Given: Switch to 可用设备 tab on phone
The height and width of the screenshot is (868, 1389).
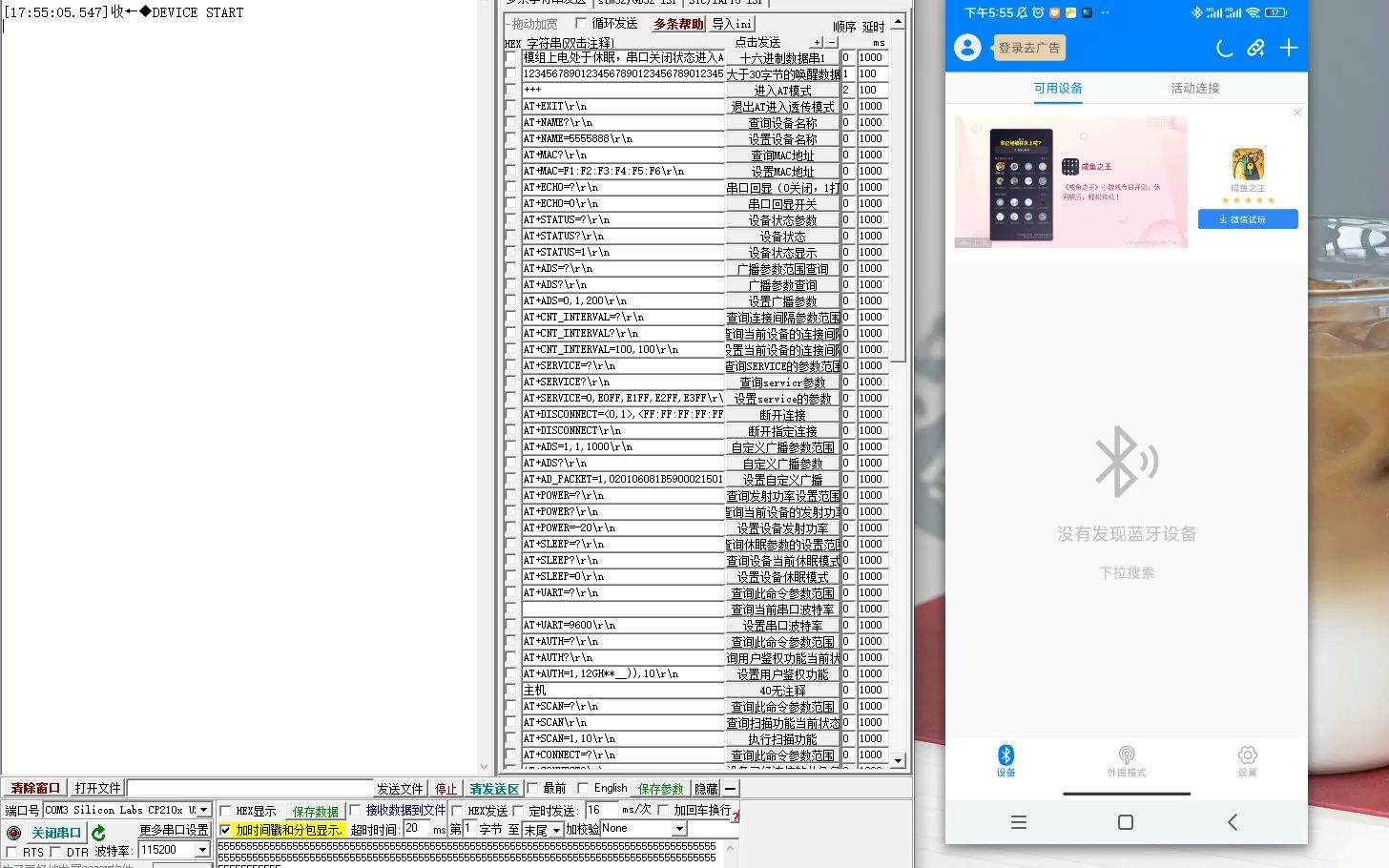Looking at the screenshot, I should click(1058, 88).
